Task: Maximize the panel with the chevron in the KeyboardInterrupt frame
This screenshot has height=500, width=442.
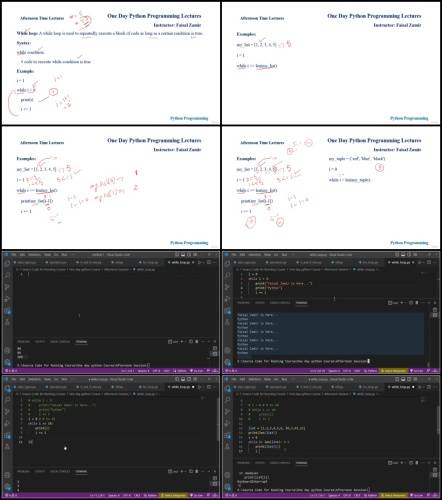Action: 429,463
